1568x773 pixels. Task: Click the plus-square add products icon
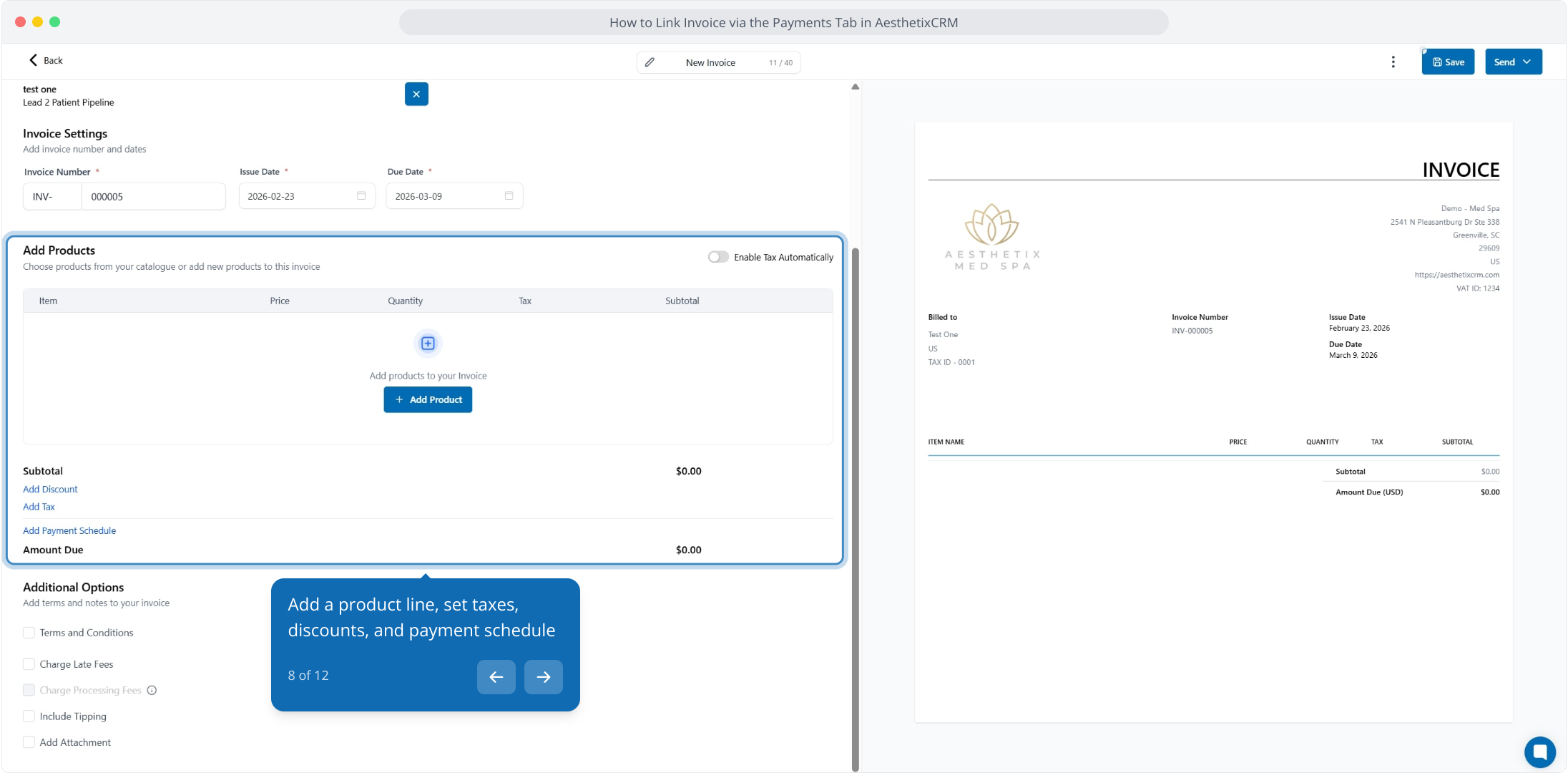[x=428, y=344]
